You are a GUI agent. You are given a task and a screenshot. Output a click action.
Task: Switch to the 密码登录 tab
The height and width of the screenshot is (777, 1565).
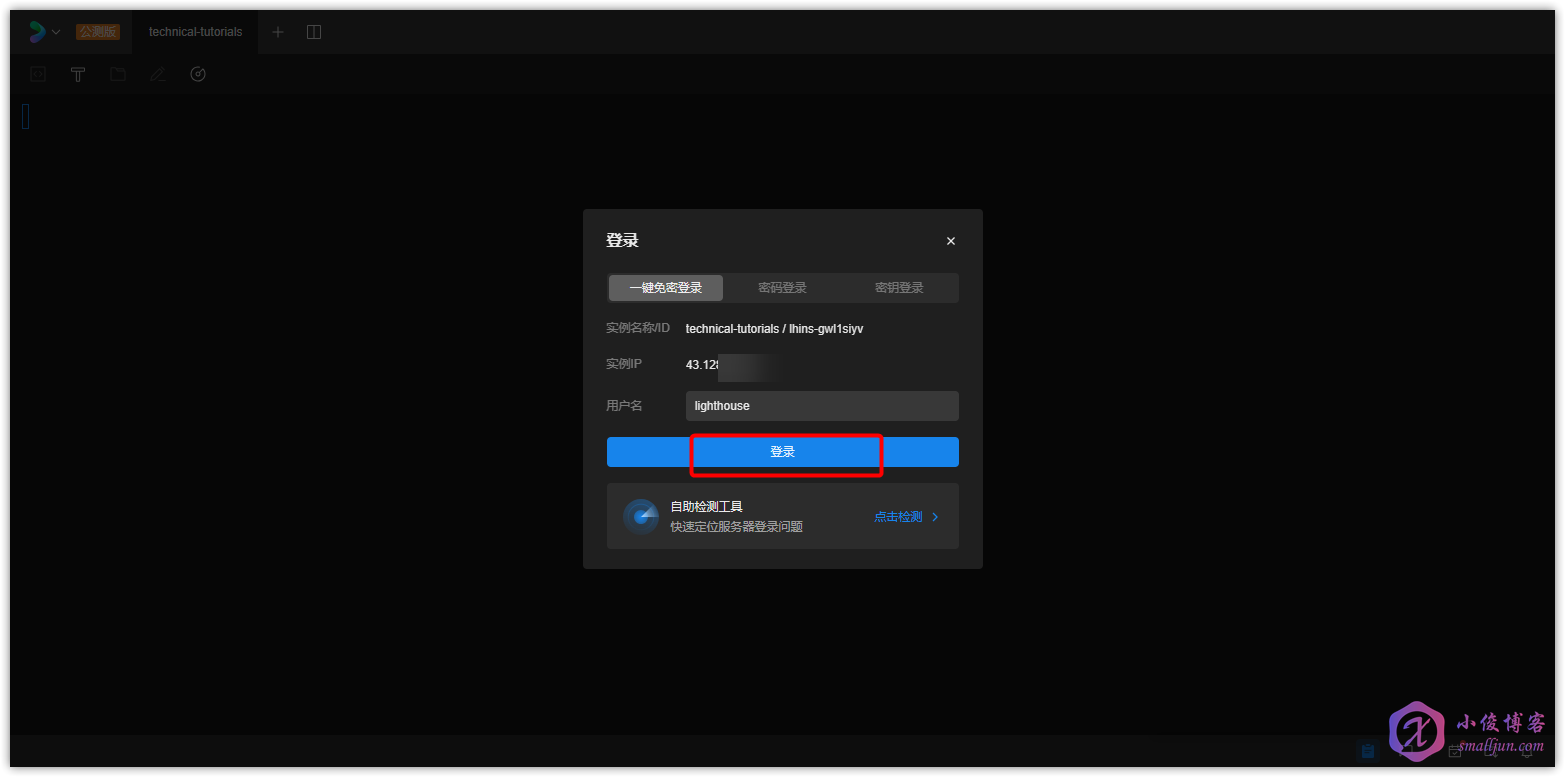tap(782, 288)
